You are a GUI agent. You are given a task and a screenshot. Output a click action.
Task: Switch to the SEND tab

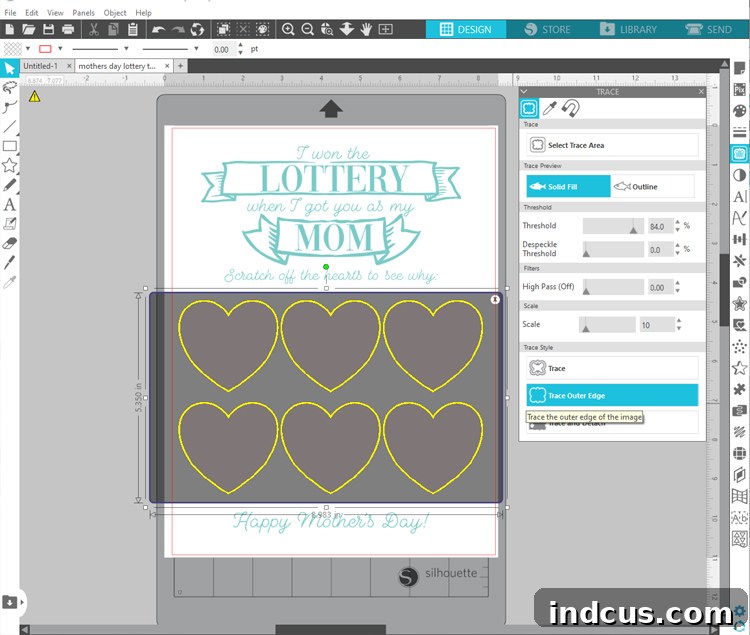709,30
